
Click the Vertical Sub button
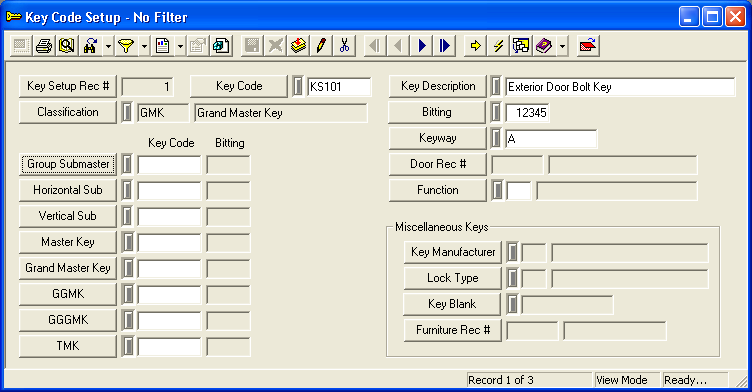pyautogui.click(x=68, y=216)
